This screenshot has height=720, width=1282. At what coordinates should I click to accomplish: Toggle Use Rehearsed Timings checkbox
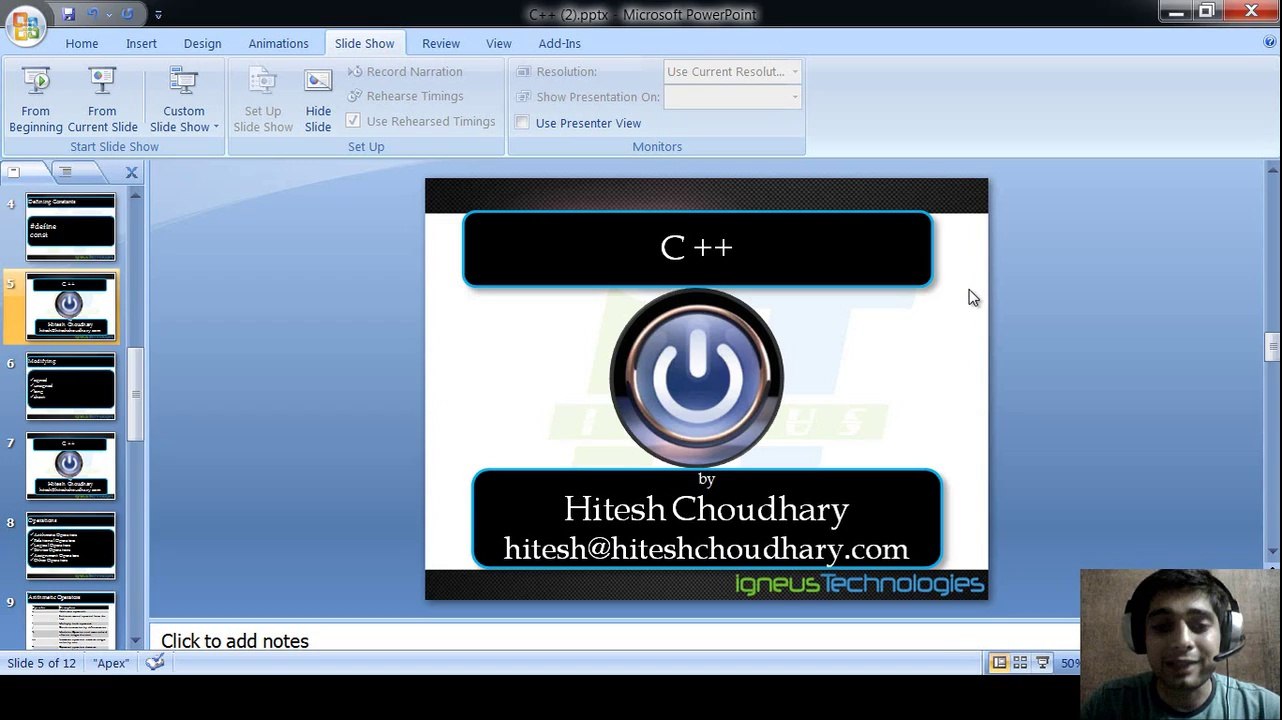pos(353,121)
